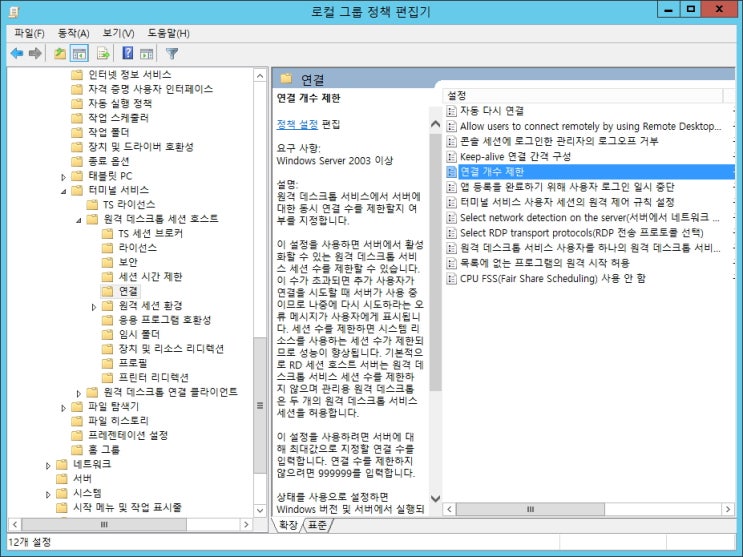
Task: Click the 설정 column header
Action: pos(583,96)
